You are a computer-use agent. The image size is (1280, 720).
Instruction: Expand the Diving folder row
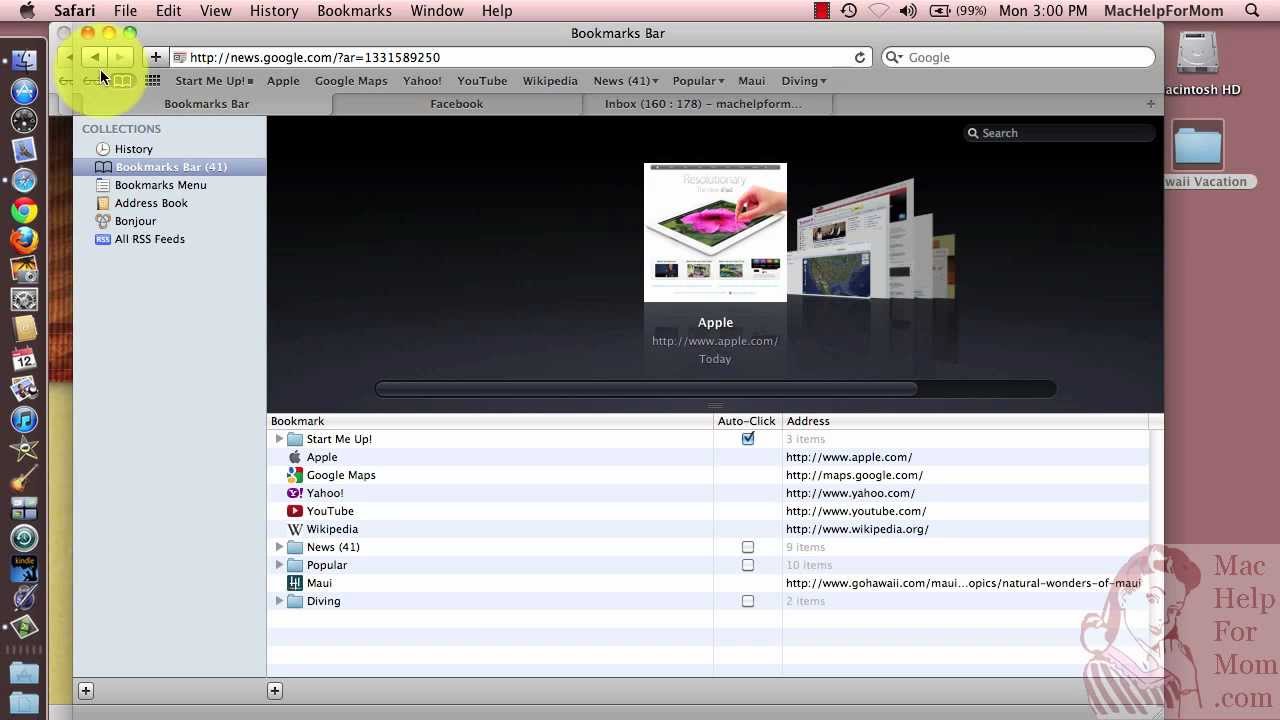coord(279,601)
